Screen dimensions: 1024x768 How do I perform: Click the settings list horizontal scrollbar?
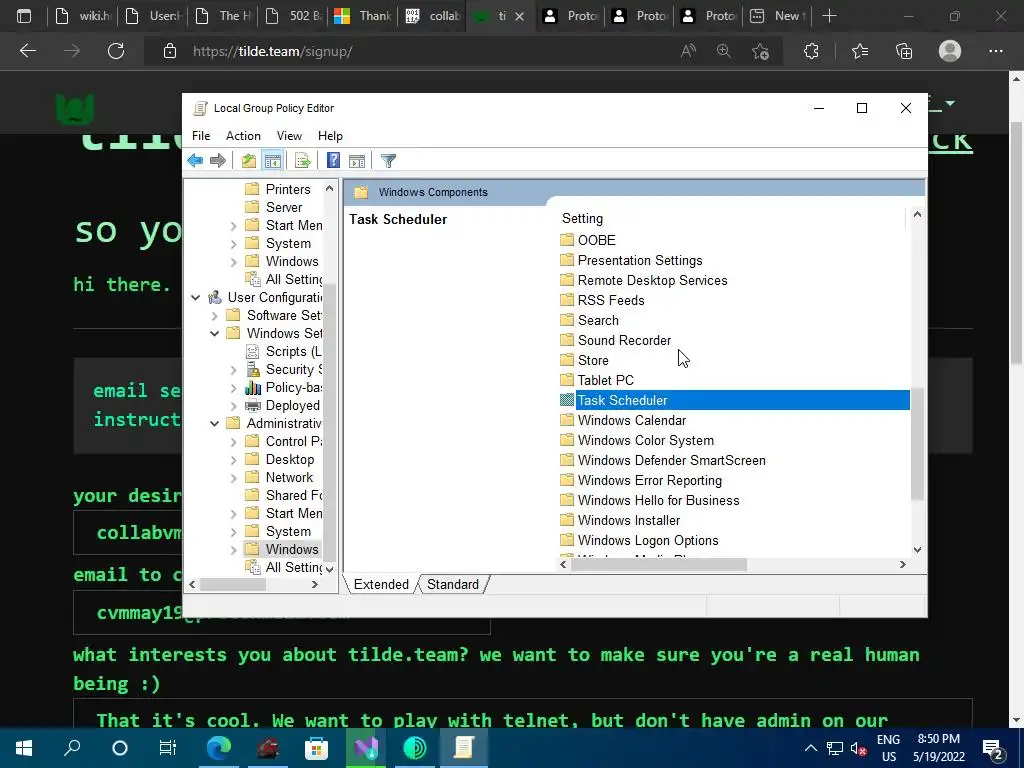pos(658,565)
